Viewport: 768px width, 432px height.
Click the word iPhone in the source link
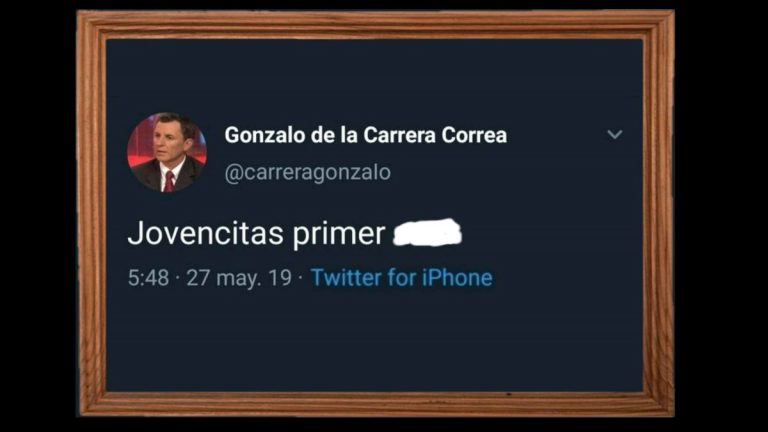[x=457, y=278]
